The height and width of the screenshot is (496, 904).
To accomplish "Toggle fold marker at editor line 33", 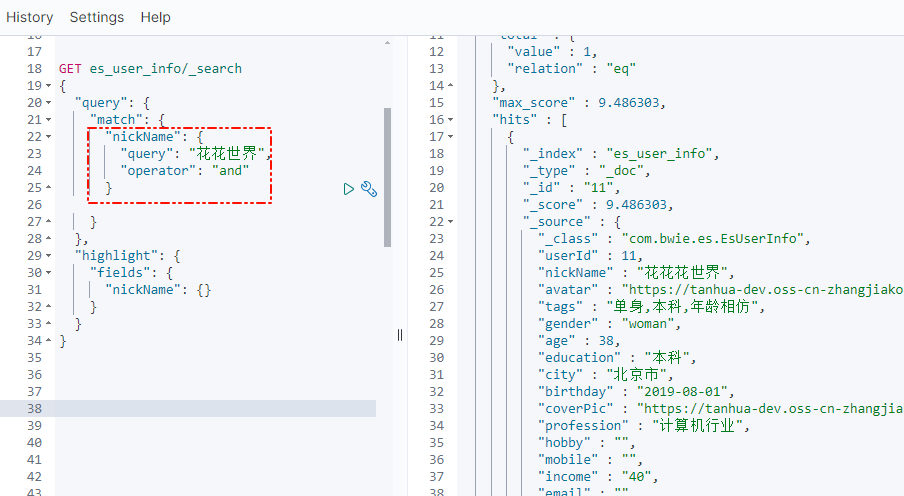I will [48, 324].
